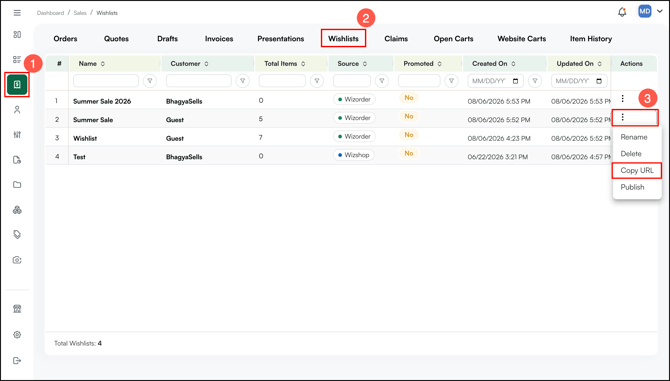Viewport: 670px width, 381px height.
Task: Open the storefront icon in sidebar
Action: point(17,309)
